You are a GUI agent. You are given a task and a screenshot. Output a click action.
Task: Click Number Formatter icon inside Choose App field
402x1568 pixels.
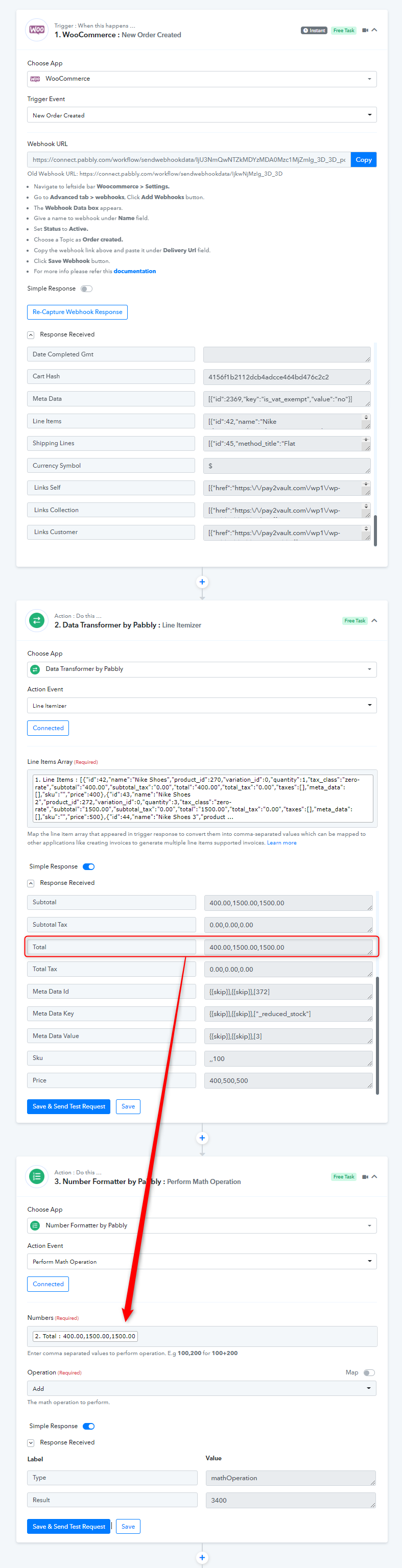click(35, 1226)
